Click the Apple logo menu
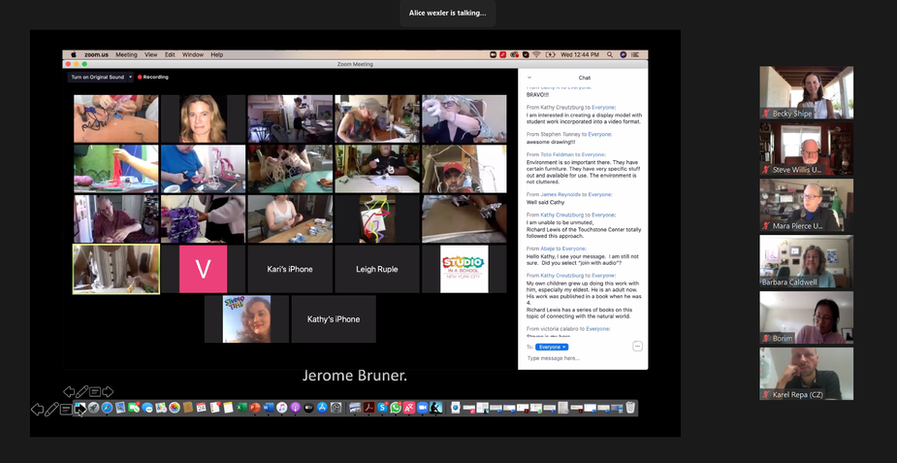The image size is (897, 463). 73,54
